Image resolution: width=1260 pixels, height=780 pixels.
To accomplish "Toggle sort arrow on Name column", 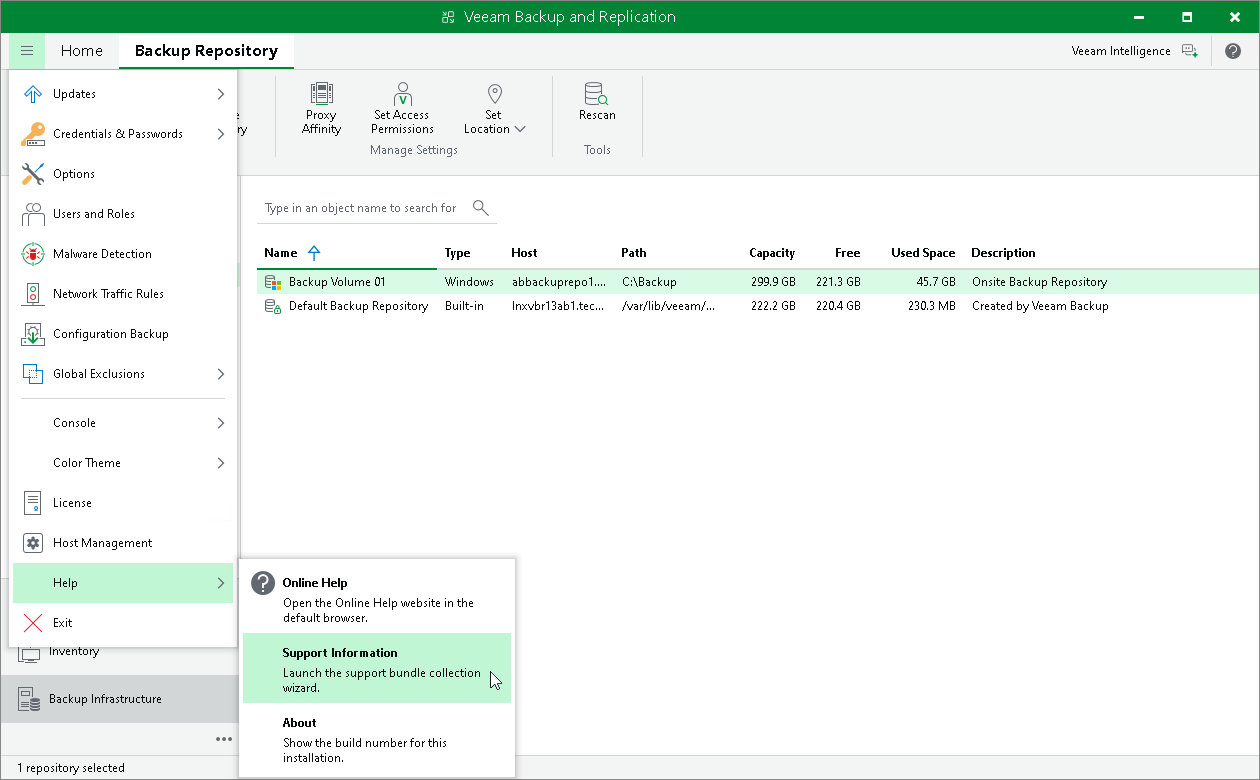I will [314, 253].
